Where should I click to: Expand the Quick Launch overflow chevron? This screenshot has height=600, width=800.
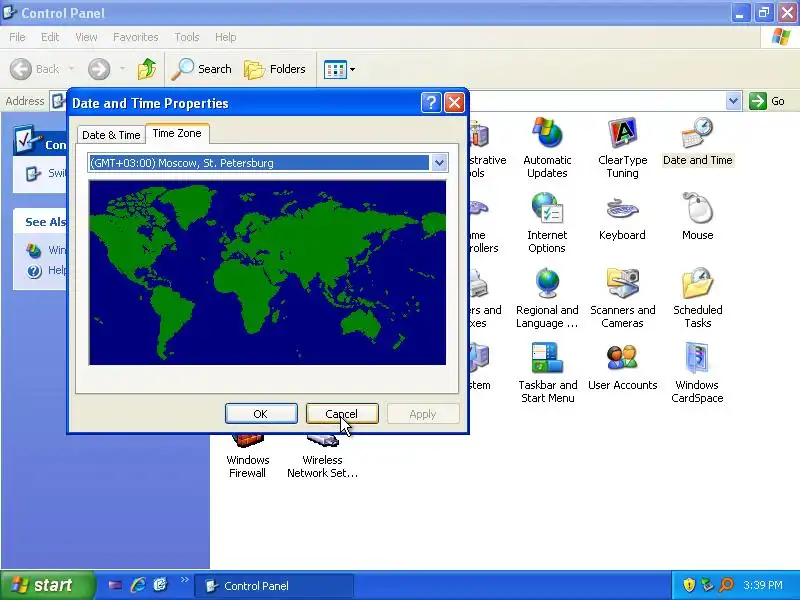point(185,580)
